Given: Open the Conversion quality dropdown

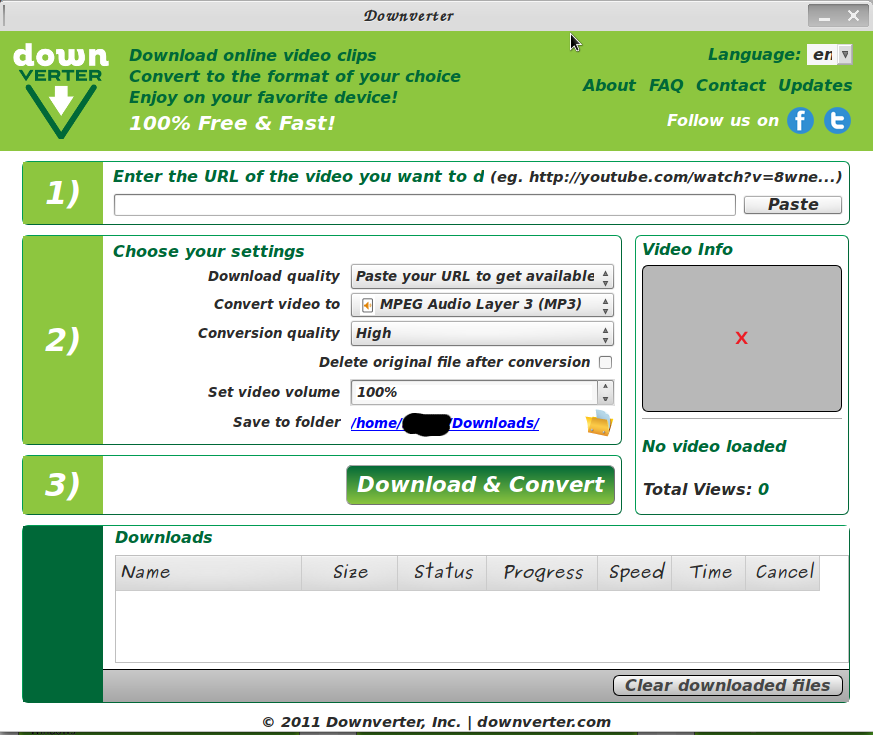Looking at the screenshot, I should (482, 333).
